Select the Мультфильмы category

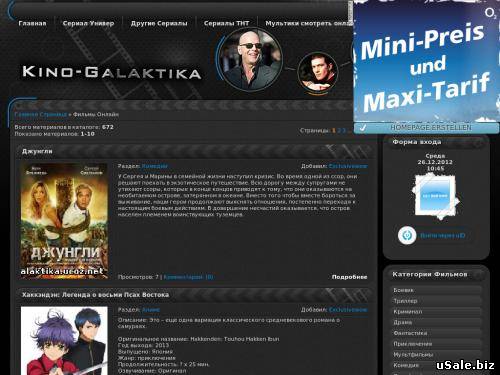pyautogui.click(x=436, y=354)
